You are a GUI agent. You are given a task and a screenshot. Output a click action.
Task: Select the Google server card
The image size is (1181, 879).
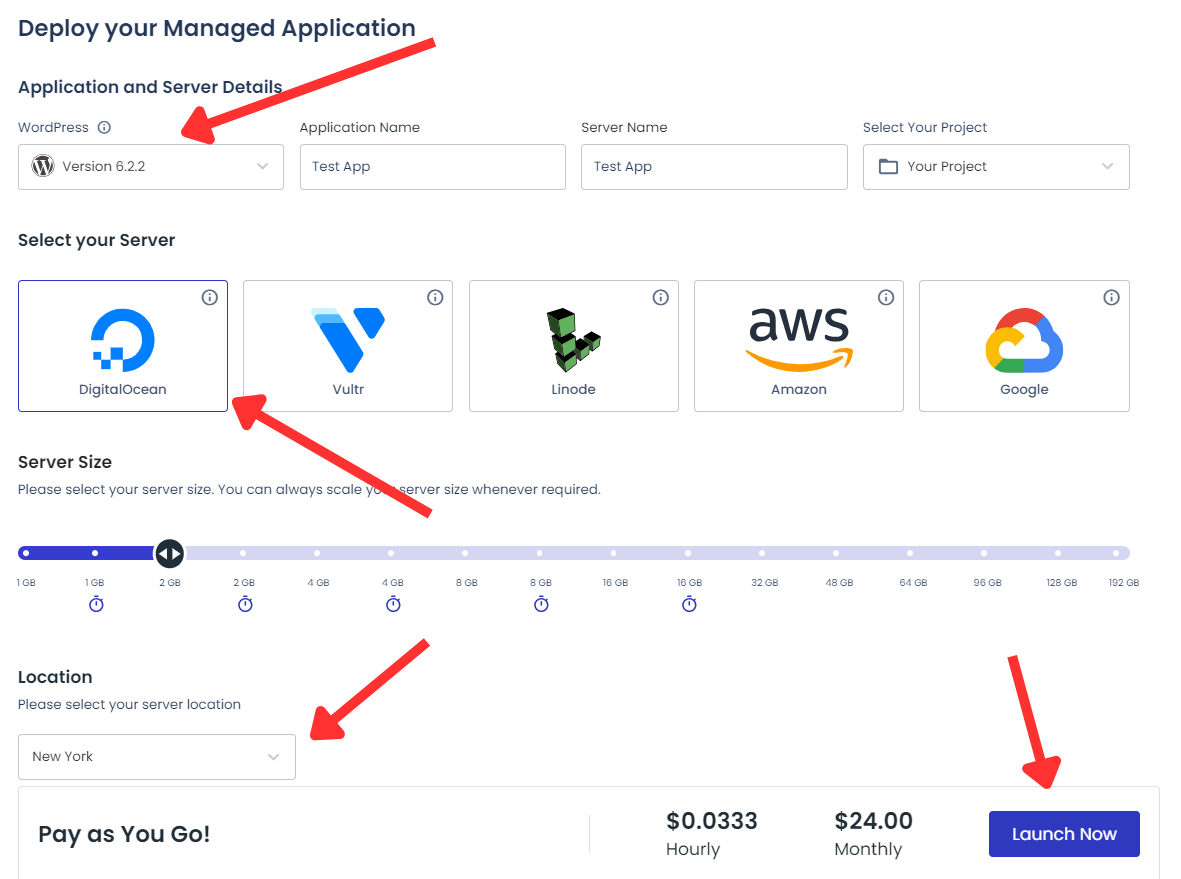coord(1024,346)
